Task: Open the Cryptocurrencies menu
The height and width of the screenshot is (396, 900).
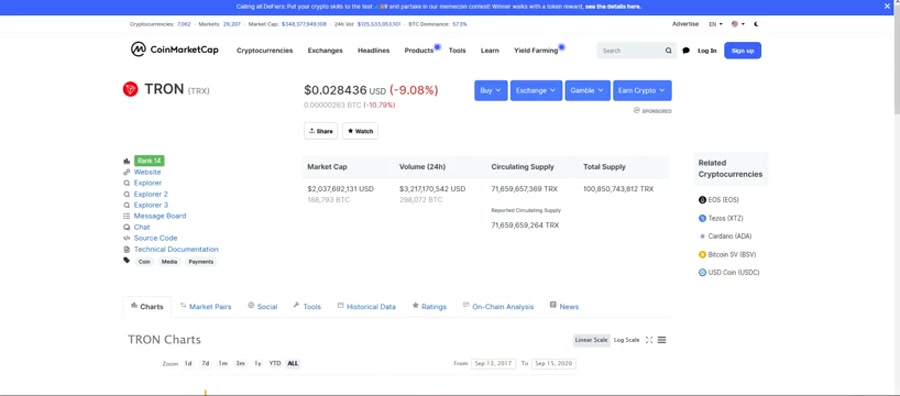Action: [265, 51]
